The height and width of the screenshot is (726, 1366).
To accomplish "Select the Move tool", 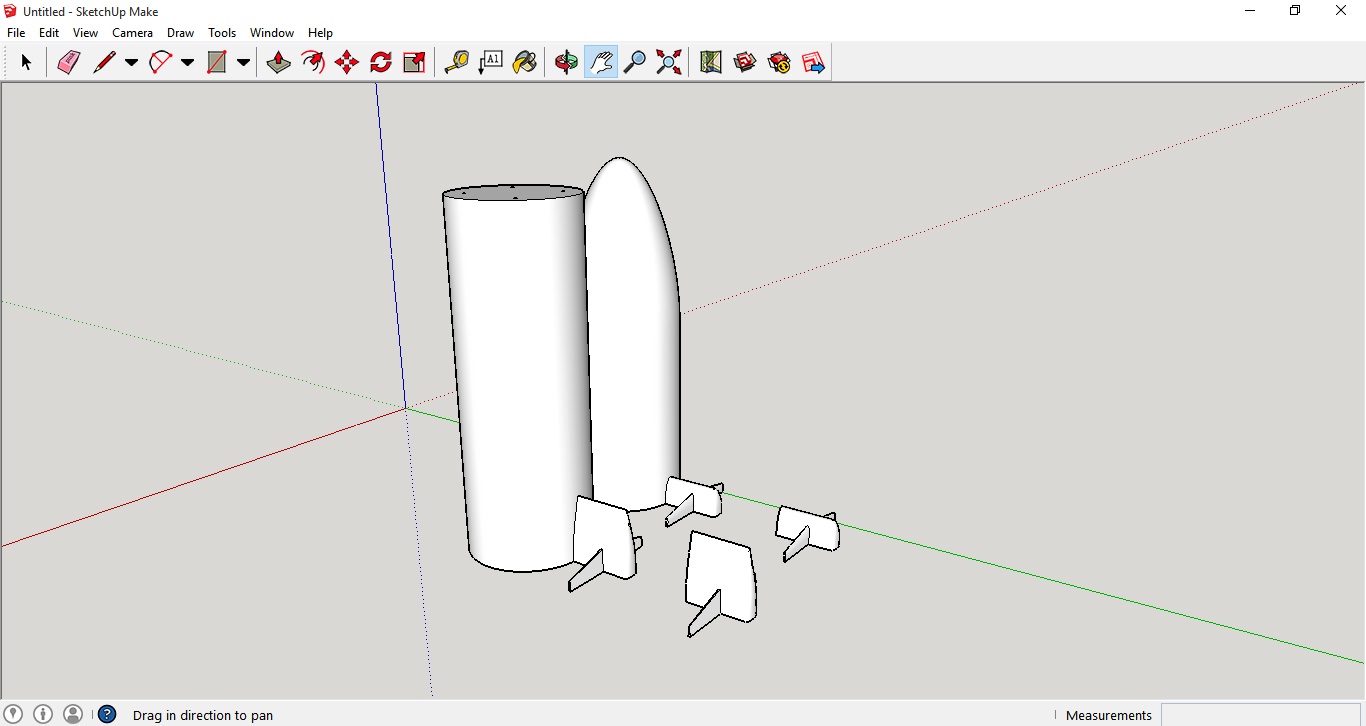I will pos(347,63).
